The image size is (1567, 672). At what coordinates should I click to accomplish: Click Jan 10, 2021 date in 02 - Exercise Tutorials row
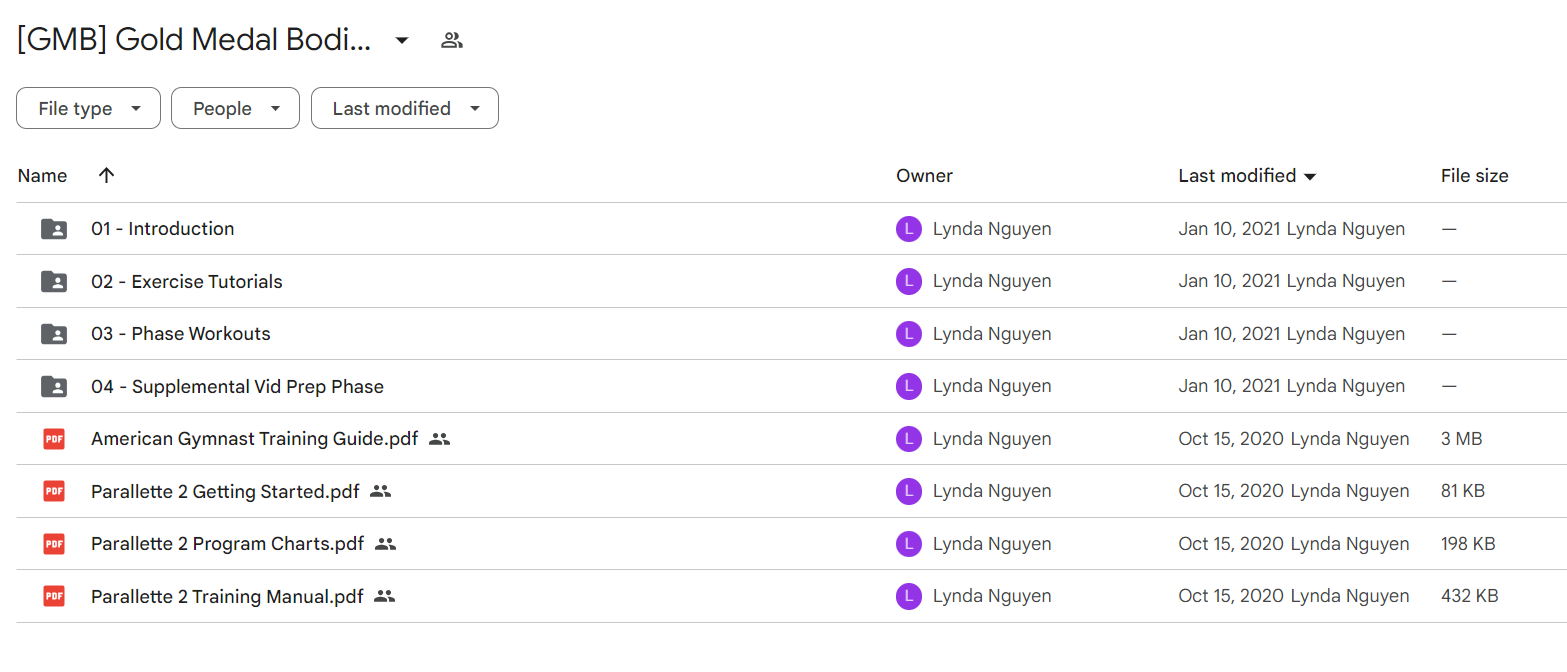pyautogui.click(x=1229, y=282)
